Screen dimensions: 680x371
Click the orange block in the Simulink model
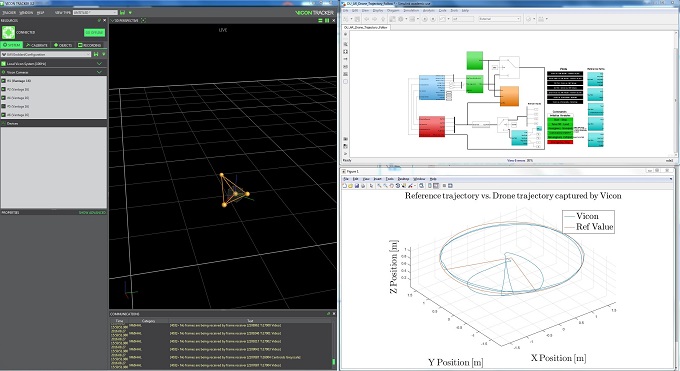pyautogui.click(x=509, y=96)
